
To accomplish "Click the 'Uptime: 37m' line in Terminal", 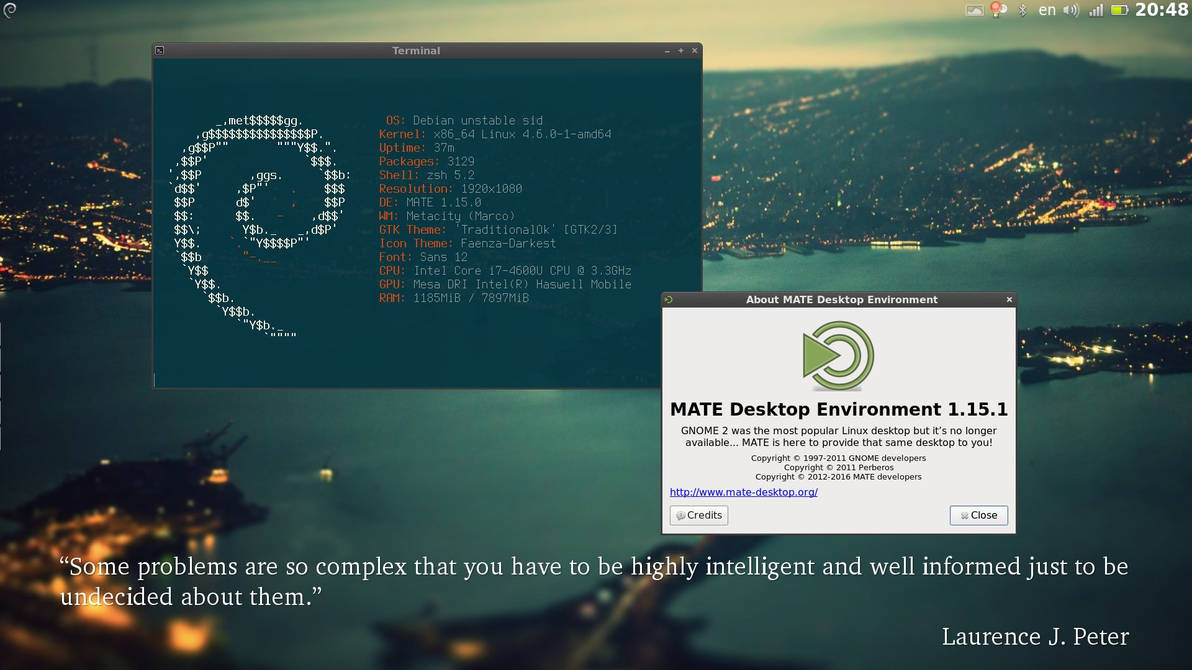I will tap(416, 148).
